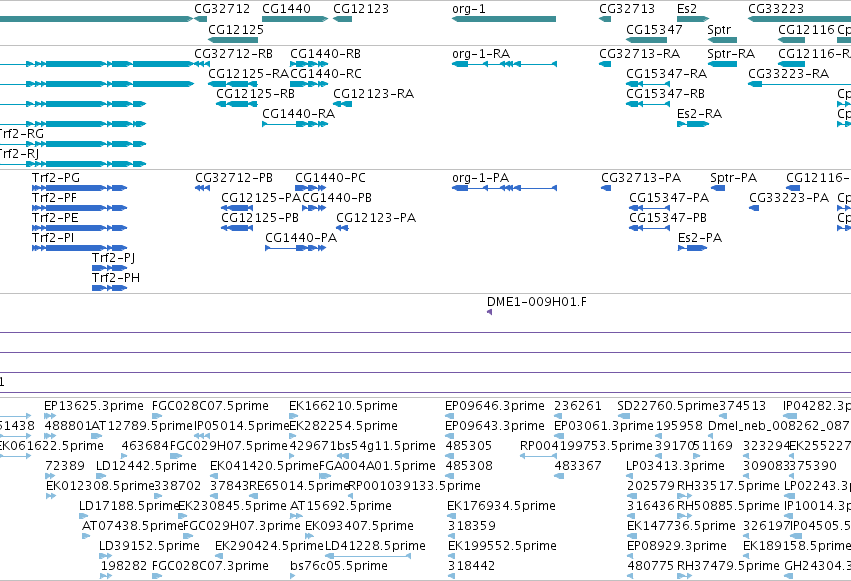This screenshot has width=851, height=581.
Task: Open transcript CG15347-RB
Action: coord(665,94)
